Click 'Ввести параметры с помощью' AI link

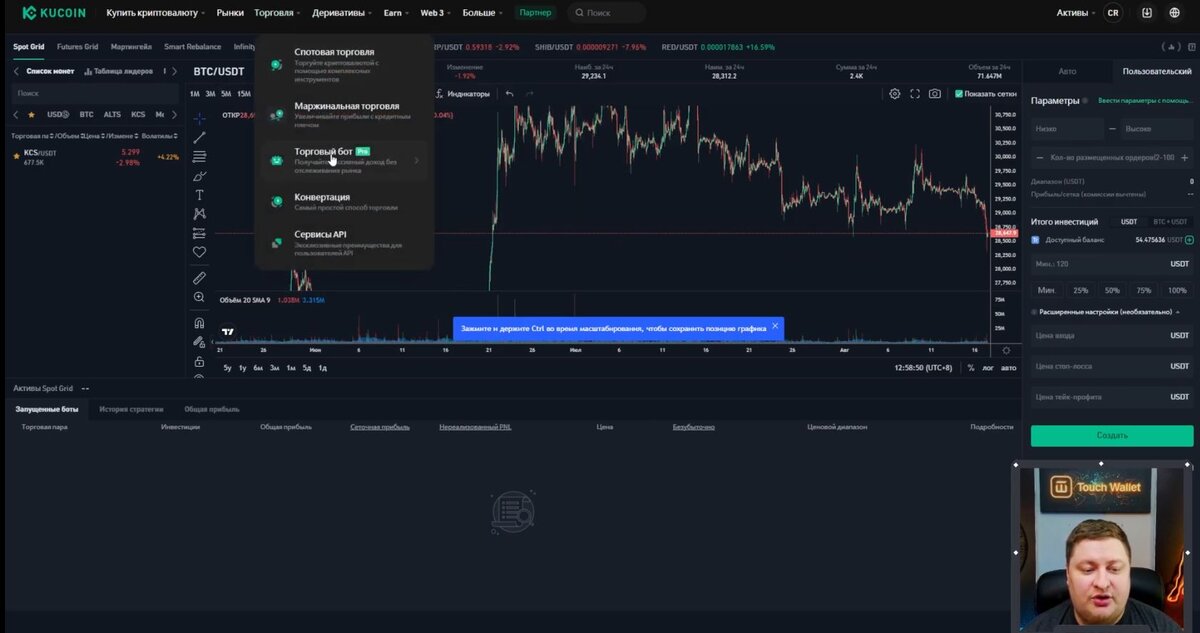(1145, 100)
